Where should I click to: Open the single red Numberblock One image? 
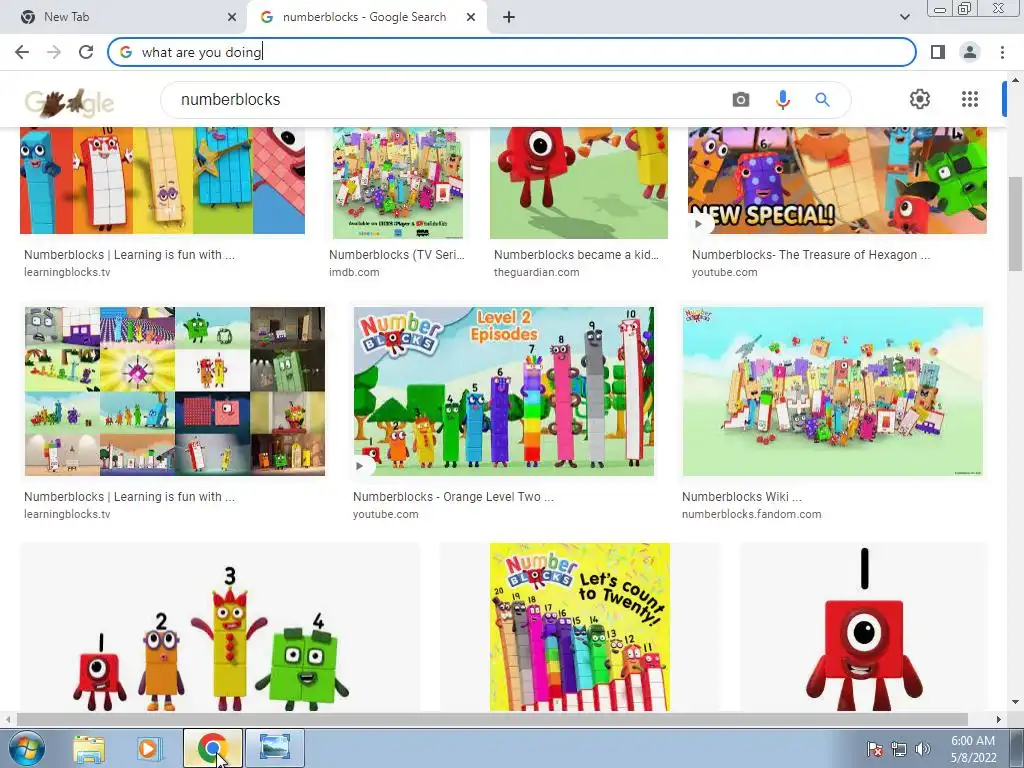(863, 627)
